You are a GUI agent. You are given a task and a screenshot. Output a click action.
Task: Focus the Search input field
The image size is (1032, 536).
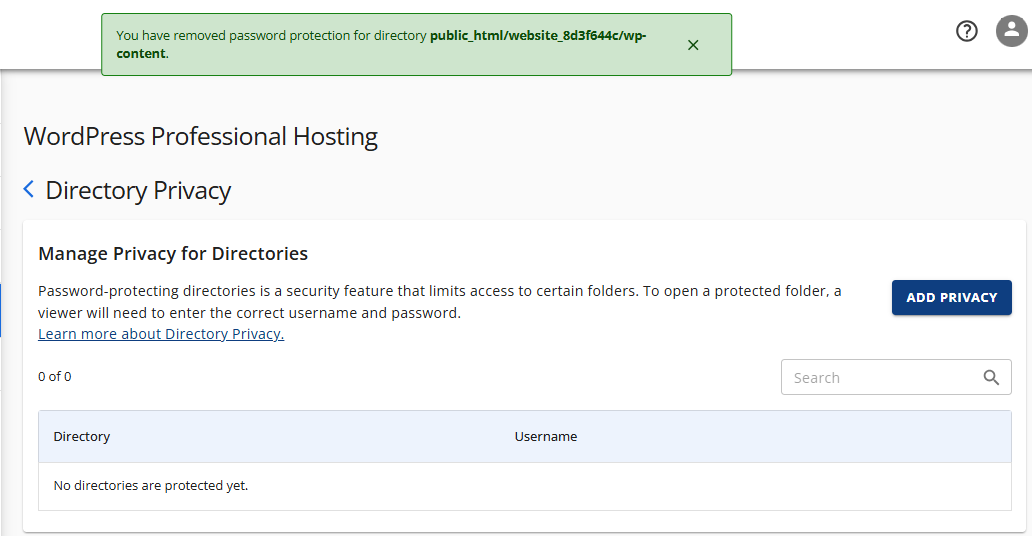coord(880,378)
